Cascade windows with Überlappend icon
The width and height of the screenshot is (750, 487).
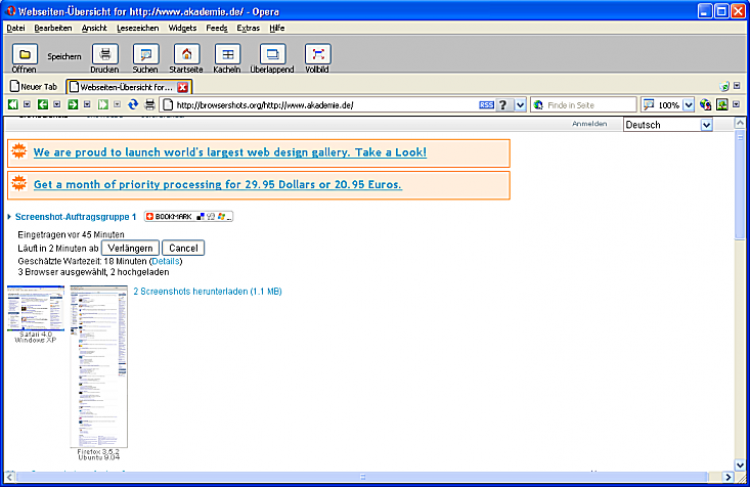[272, 55]
